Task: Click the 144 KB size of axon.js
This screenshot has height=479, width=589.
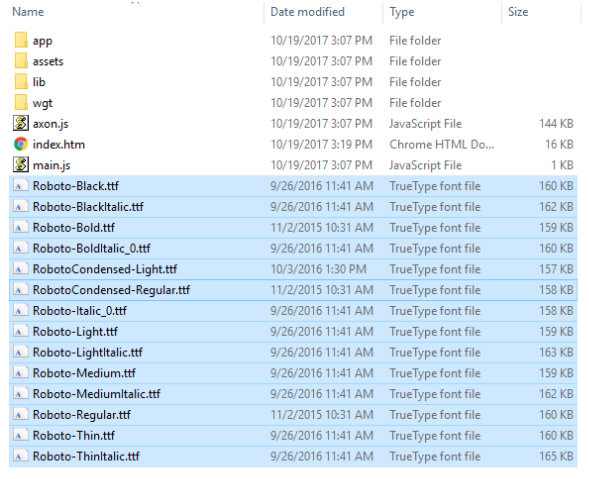Action: tap(556, 123)
